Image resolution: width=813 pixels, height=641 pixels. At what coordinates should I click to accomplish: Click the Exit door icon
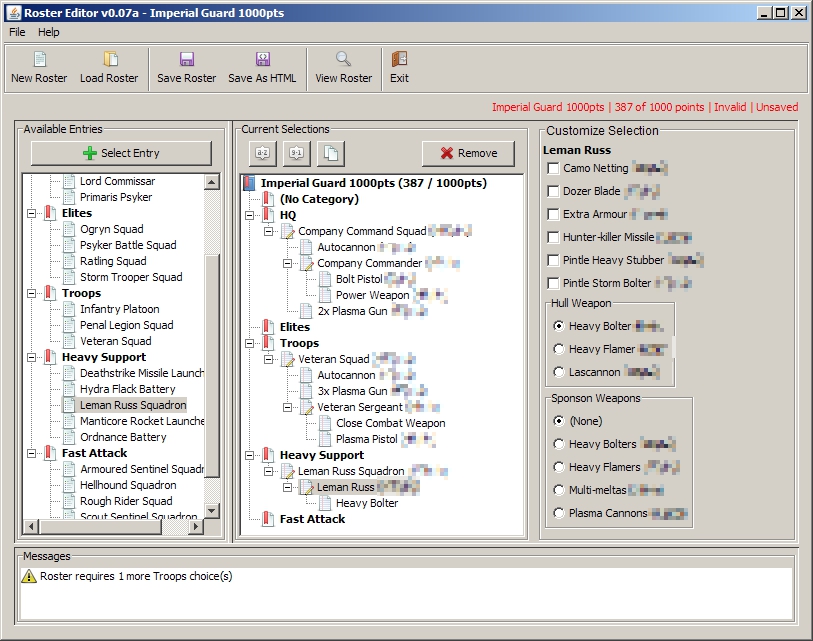click(x=399, y=59)
